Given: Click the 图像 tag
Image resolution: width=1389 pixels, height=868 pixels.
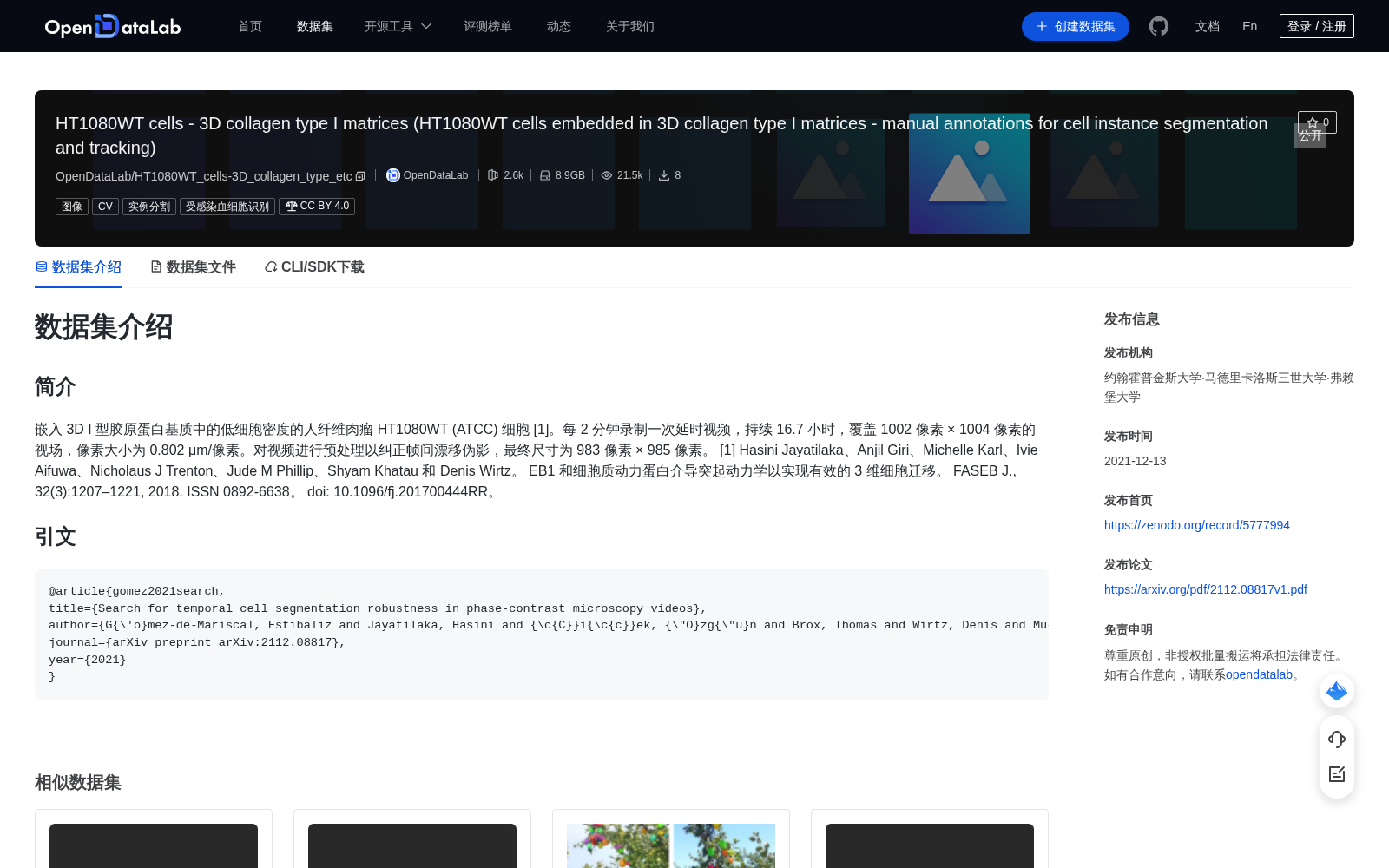Looking at the screenshot, I should click(x=72, y=207).
